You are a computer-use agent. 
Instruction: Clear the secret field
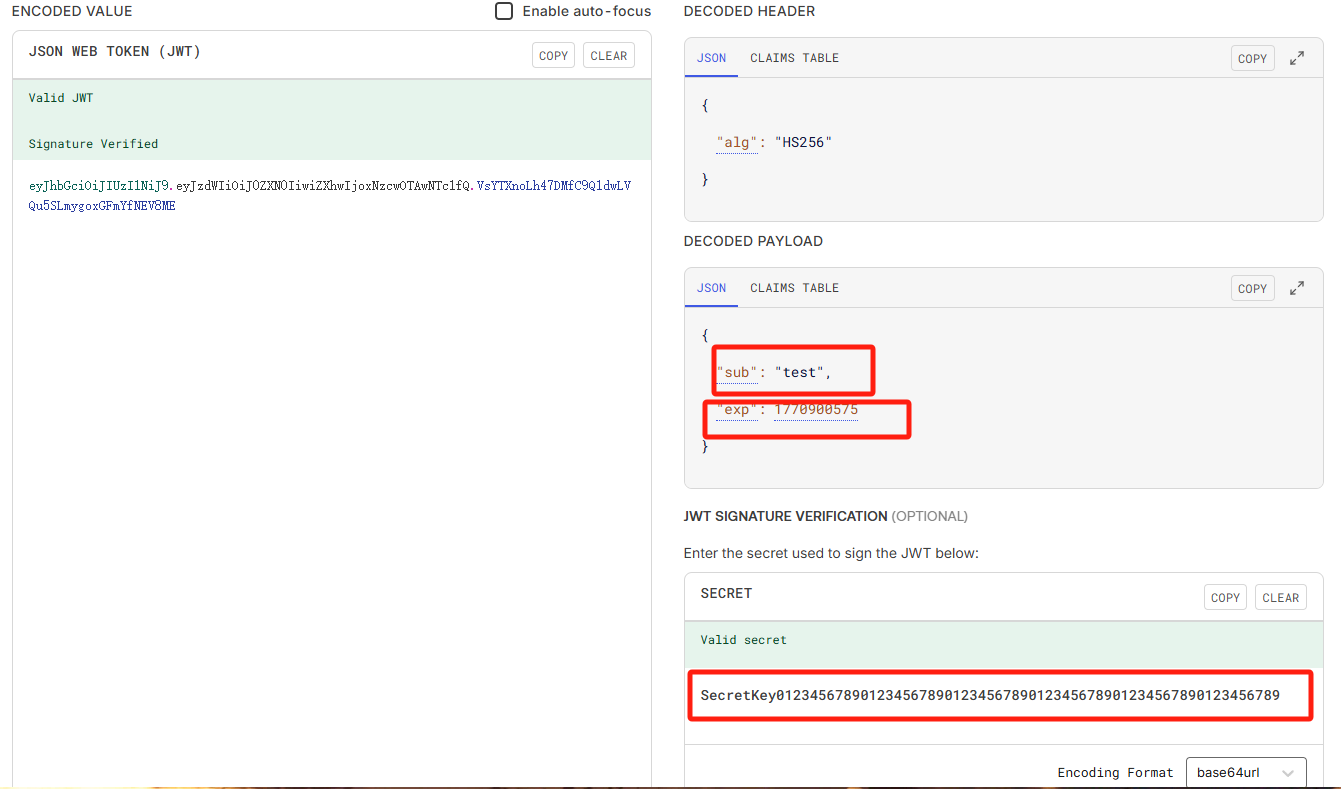point(1280,598)
